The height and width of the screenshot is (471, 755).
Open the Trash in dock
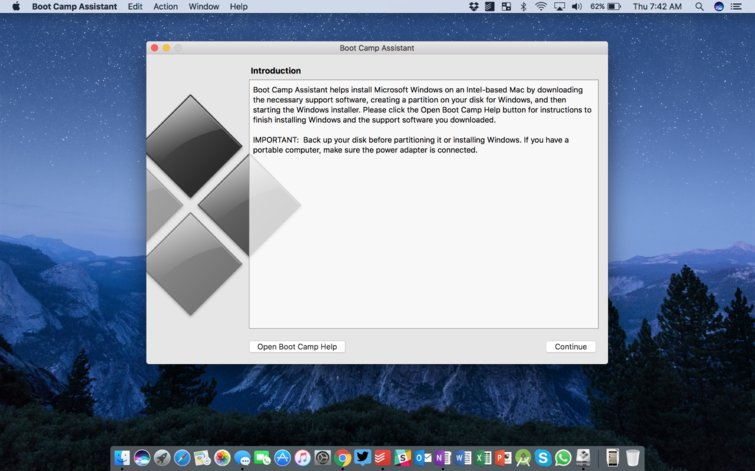[633, 457]
